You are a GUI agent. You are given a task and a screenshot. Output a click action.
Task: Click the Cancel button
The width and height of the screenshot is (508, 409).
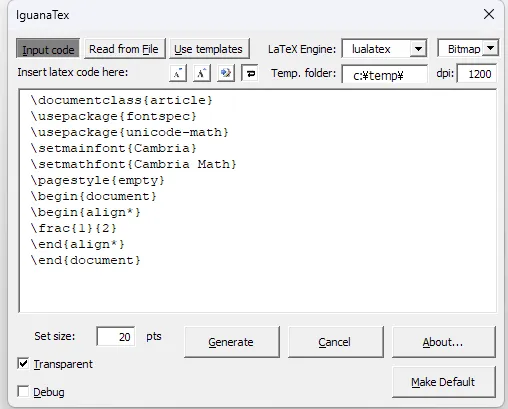pyautogui.click(x=335, y=342)
